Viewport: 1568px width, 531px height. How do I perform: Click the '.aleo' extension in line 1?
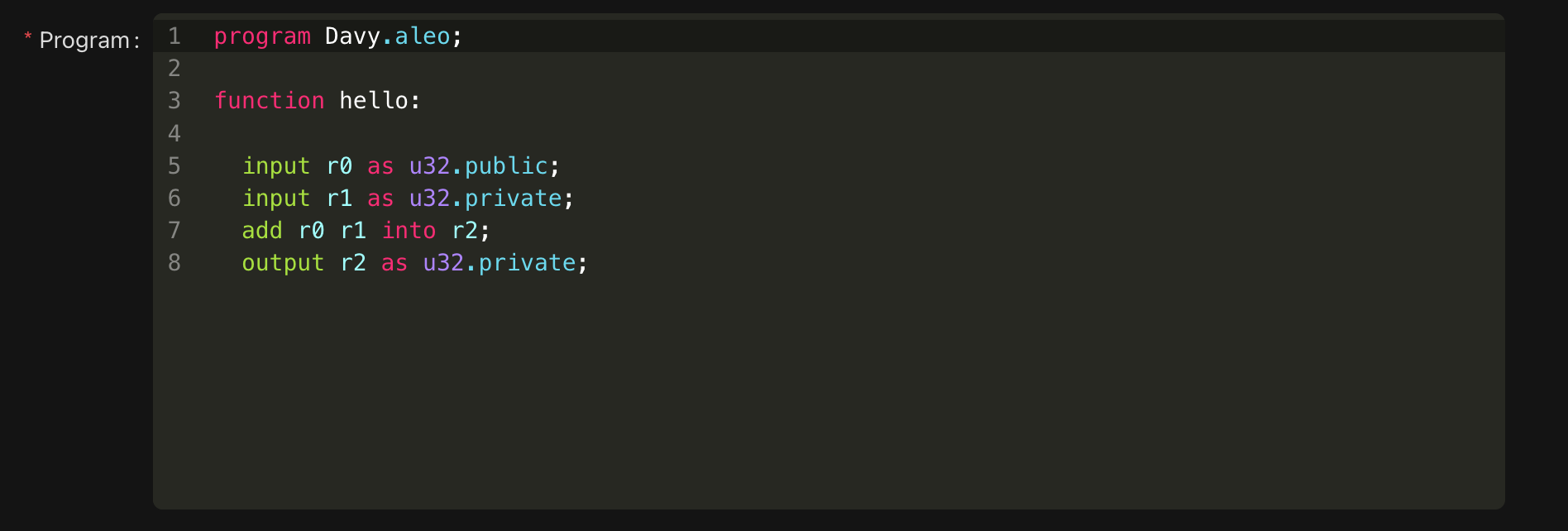(x=417, y=36)
